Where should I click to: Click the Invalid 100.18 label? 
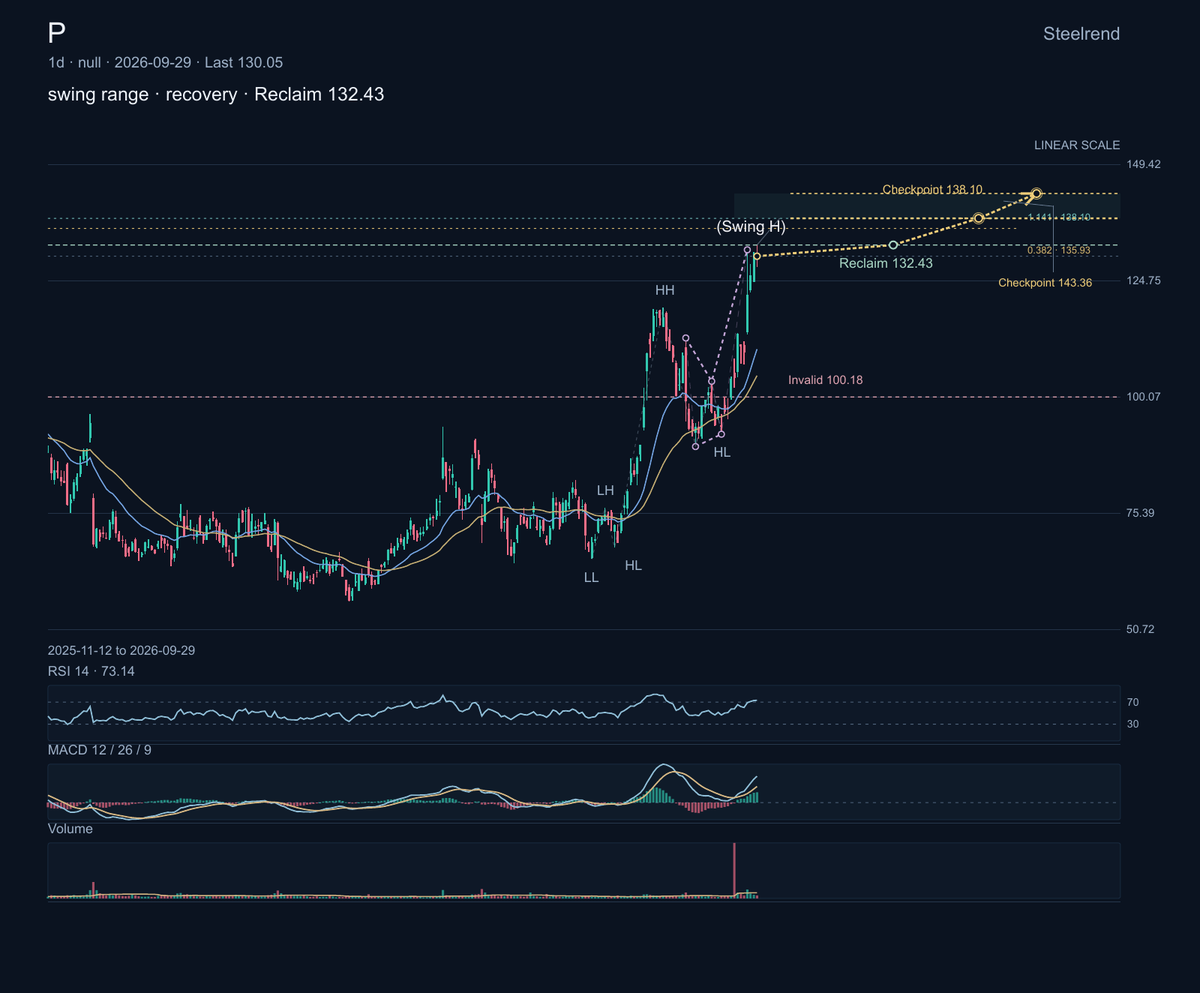(825, 380)
